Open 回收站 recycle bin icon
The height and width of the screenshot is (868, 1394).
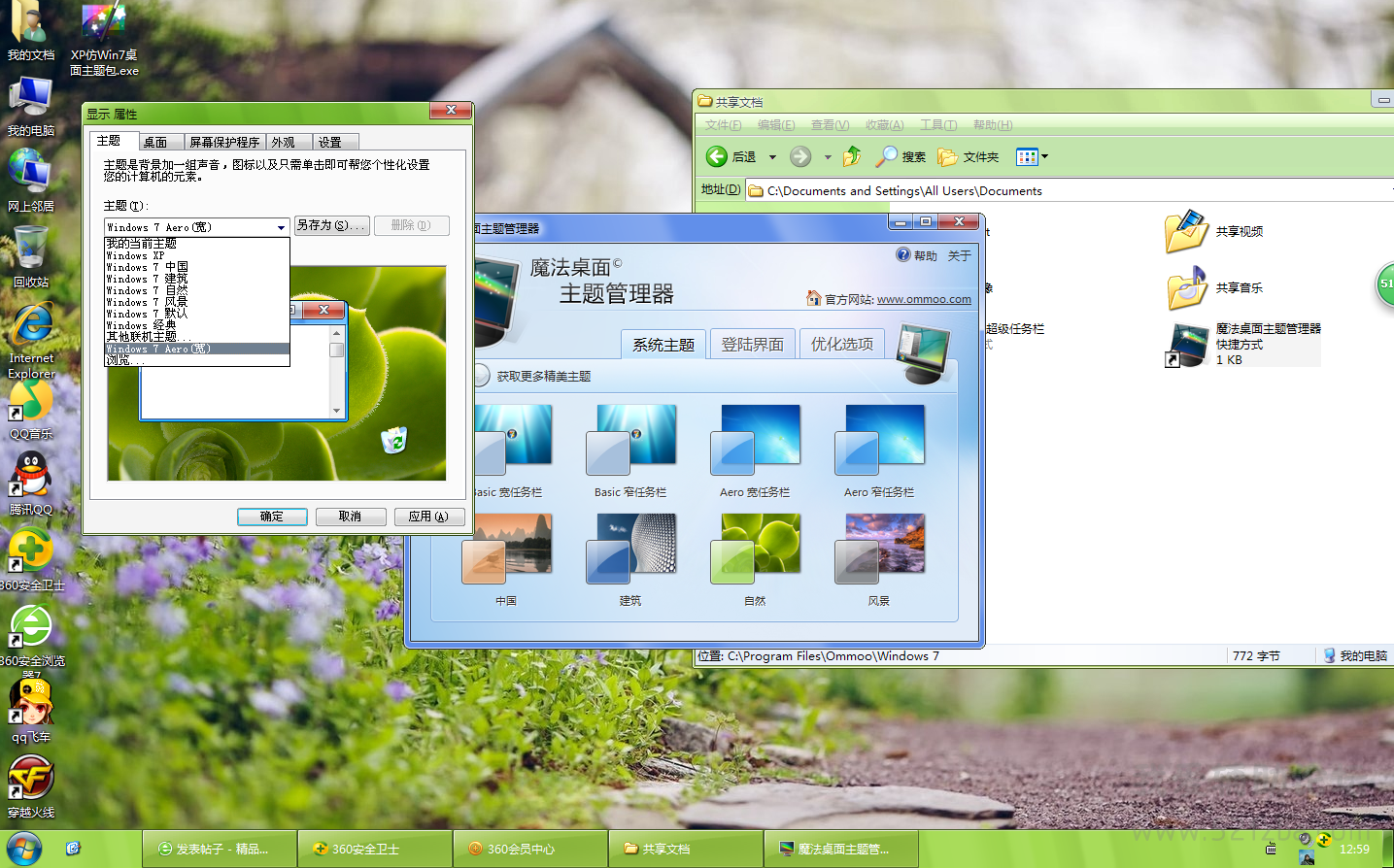click(x=31, y=256)
